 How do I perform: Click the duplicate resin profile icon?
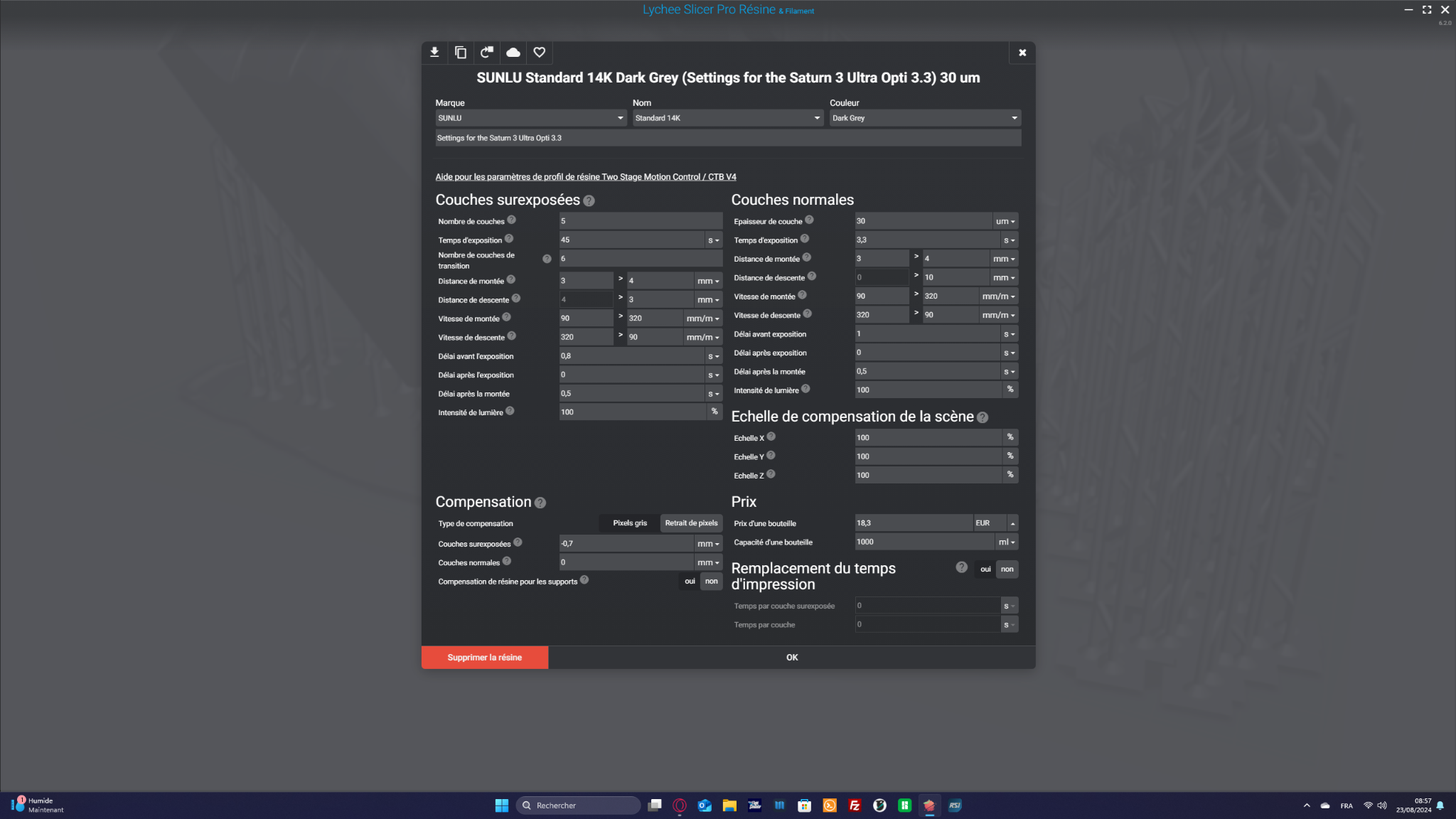tap(461, 52)
